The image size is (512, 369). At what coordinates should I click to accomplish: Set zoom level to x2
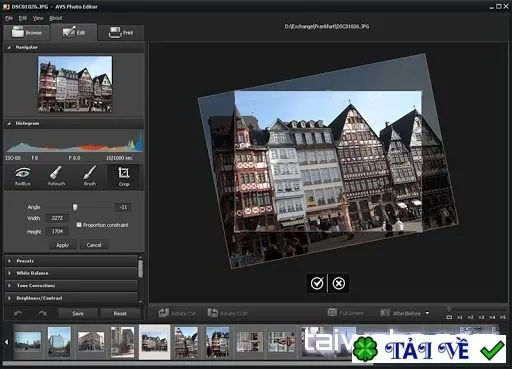[470, 317]
